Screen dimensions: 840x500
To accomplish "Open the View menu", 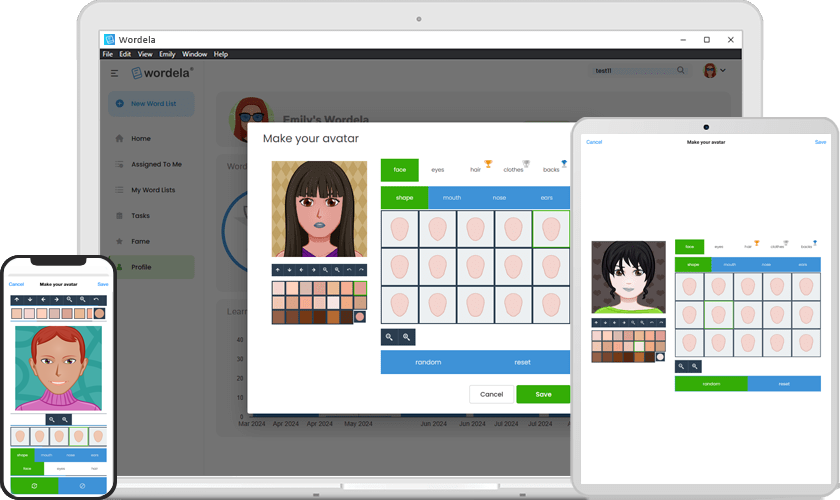I will (x=145, y=54).
